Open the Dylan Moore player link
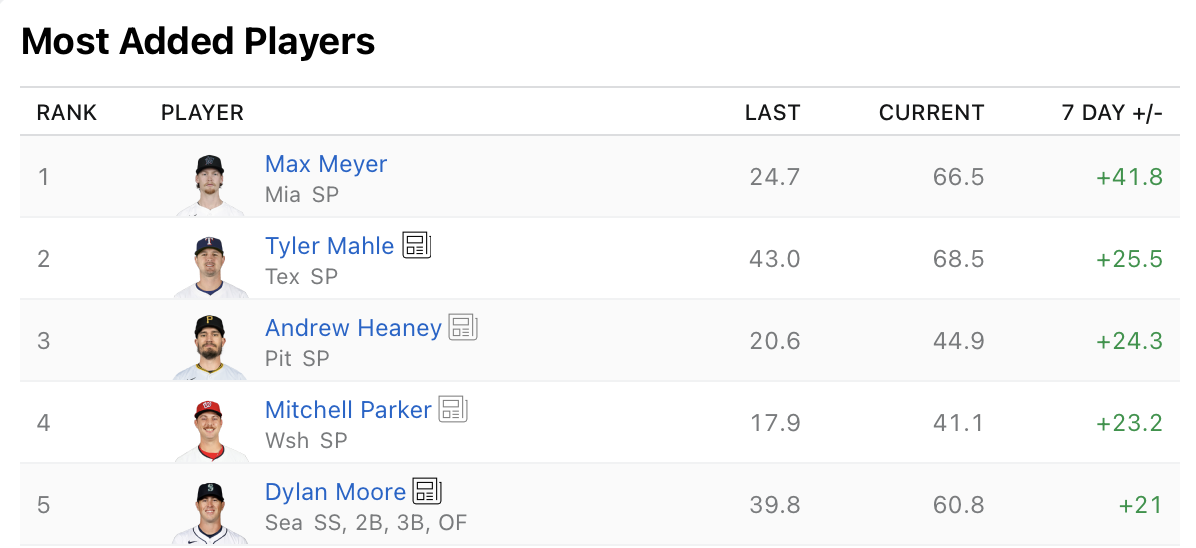1196x548 pixels. click(335, 492)
